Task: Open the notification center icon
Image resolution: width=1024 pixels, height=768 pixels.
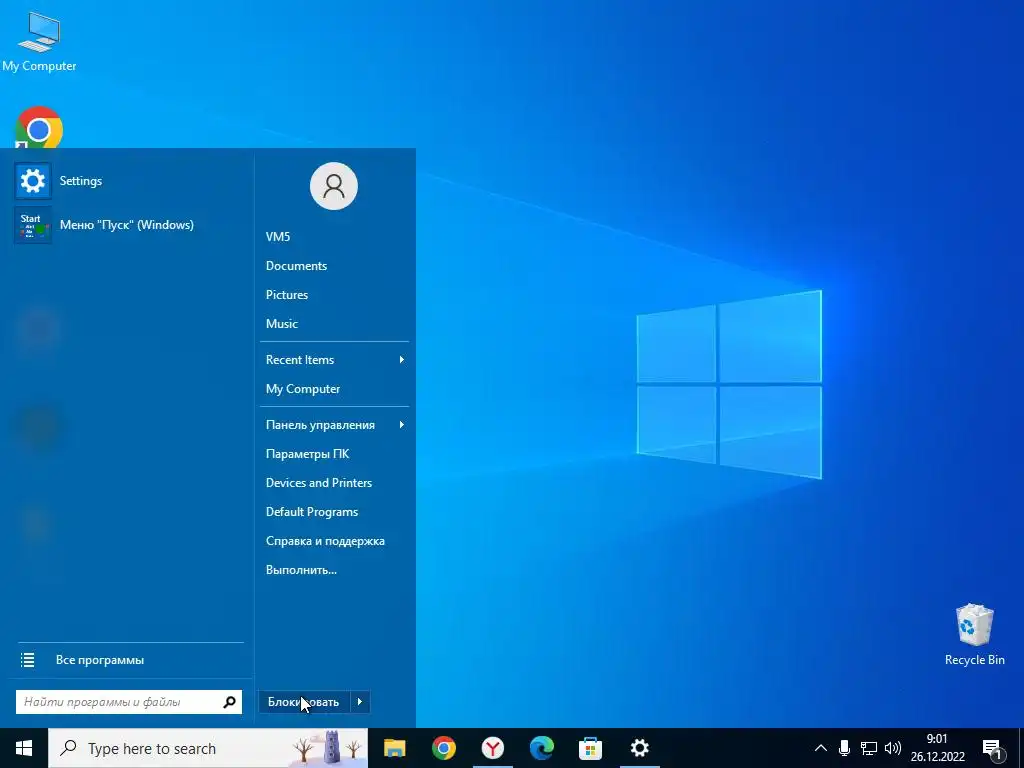Action: tap(993, 748)
